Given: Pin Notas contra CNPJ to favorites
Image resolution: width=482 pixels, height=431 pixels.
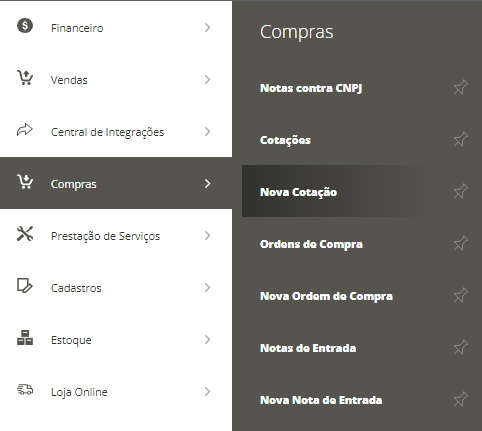Looking at the screenshot, I should 461,88.
